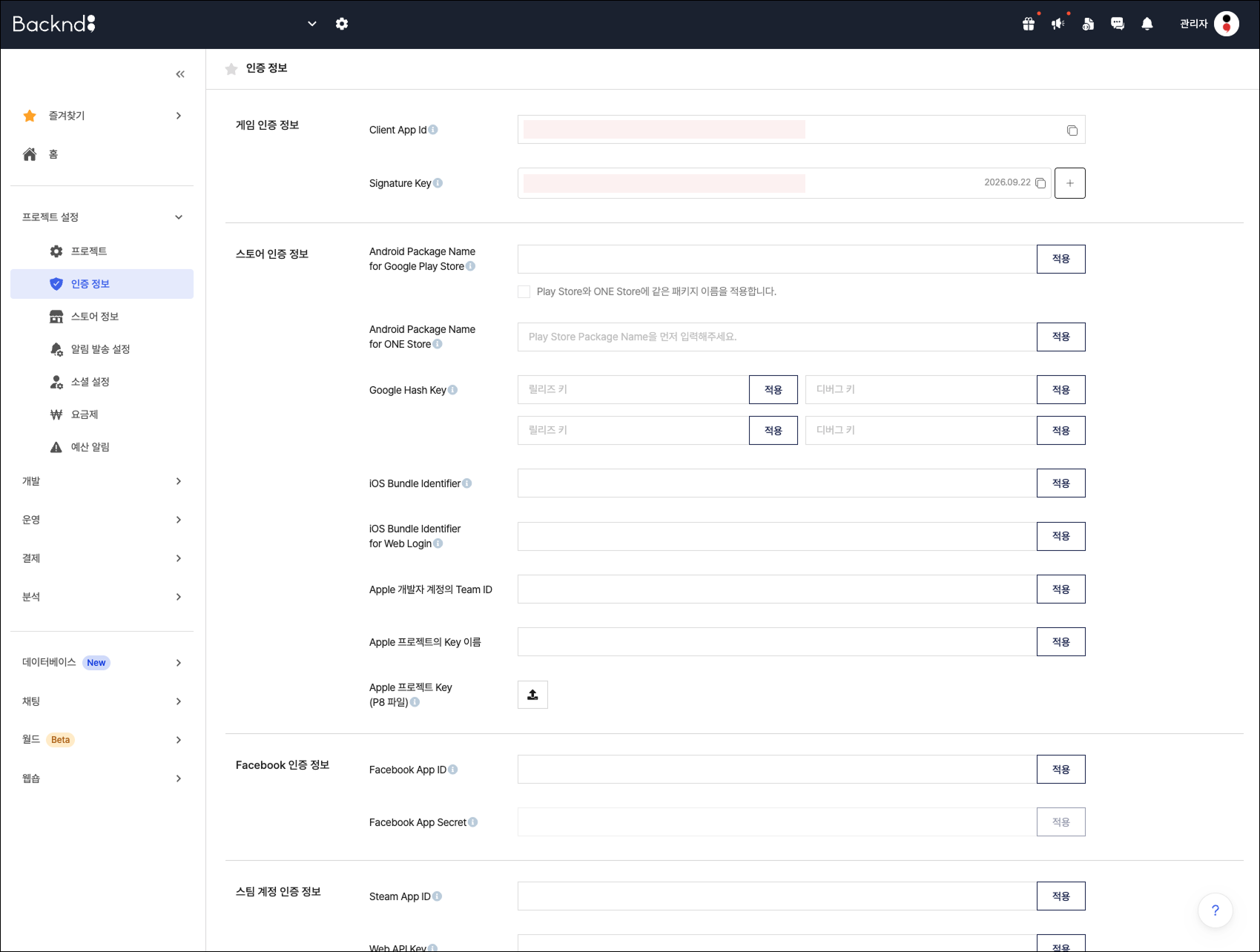
Task: Open notifications bell icon
Action: (x=1147, y=24)
